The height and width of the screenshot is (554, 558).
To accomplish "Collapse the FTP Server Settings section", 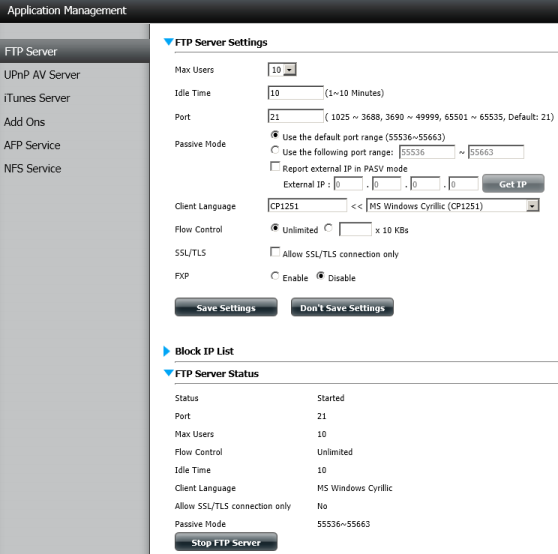I will tap(168, 42).
